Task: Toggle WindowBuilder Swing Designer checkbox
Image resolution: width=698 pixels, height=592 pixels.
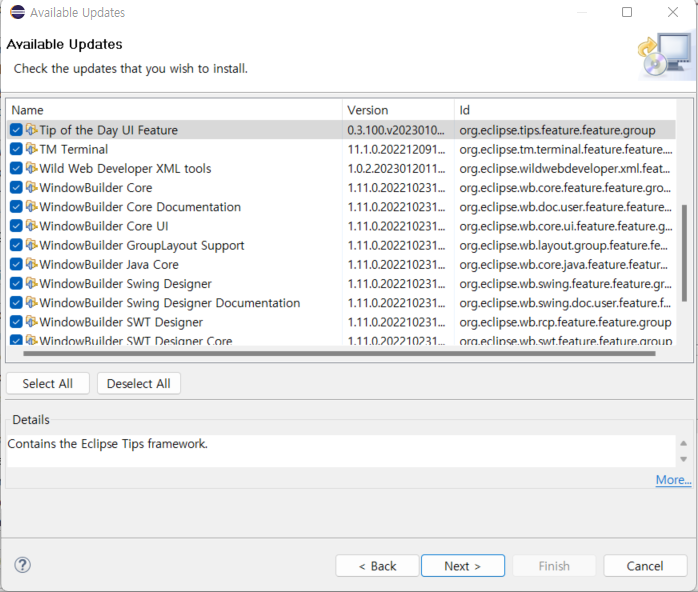Action: 16,283
